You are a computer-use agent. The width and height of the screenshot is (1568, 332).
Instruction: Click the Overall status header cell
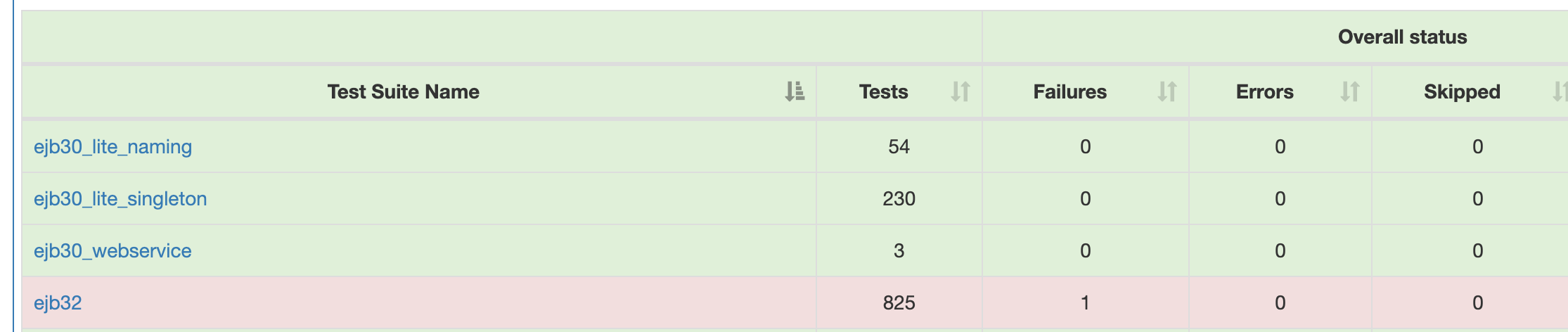point(1402,37)
